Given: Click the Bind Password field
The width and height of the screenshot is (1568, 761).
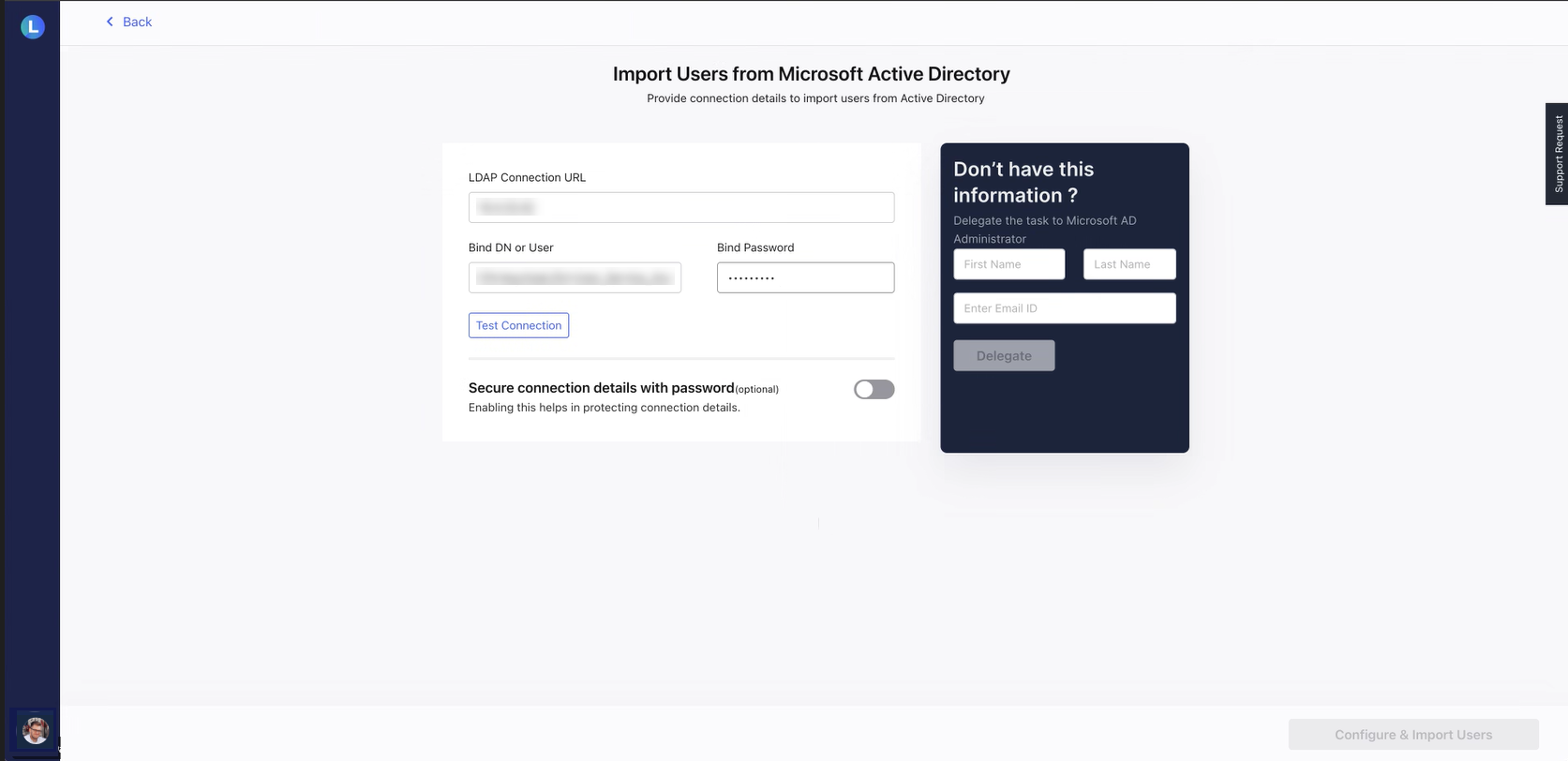Looking at the screenshot, I should [x=805, y=277].
